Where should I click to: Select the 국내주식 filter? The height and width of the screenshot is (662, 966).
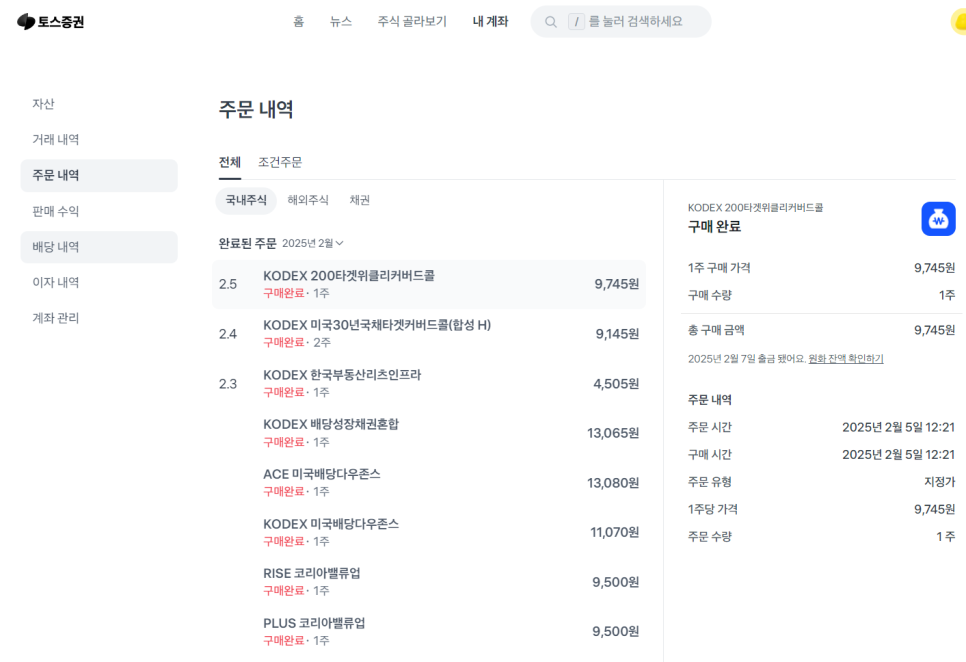click(x=246, y=200)
